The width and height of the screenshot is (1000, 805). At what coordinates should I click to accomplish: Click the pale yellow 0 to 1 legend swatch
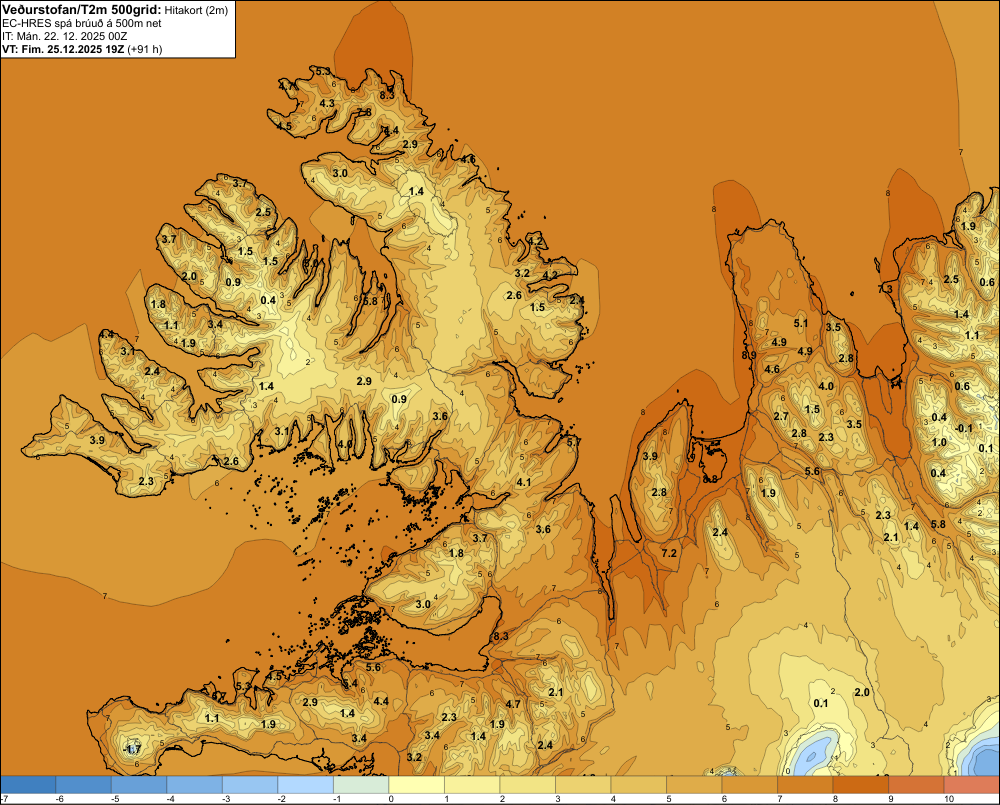click(416, 785)
